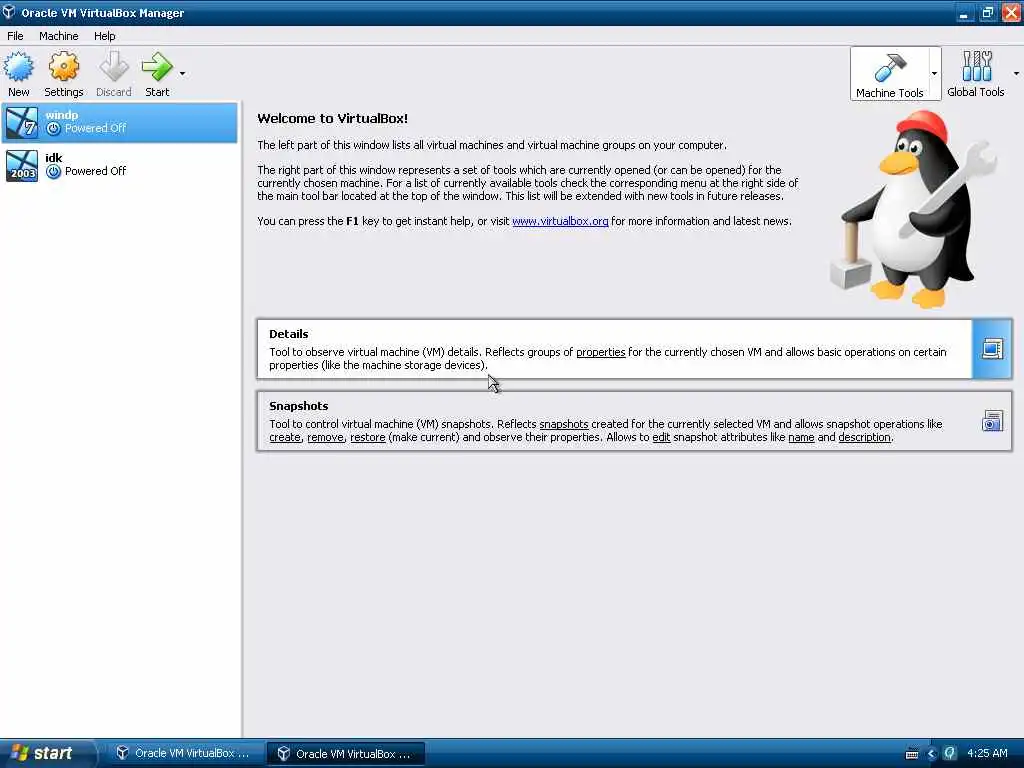
Task: Click the Global Tools icon
Action: pyautogui.click(x=976, y=74)
